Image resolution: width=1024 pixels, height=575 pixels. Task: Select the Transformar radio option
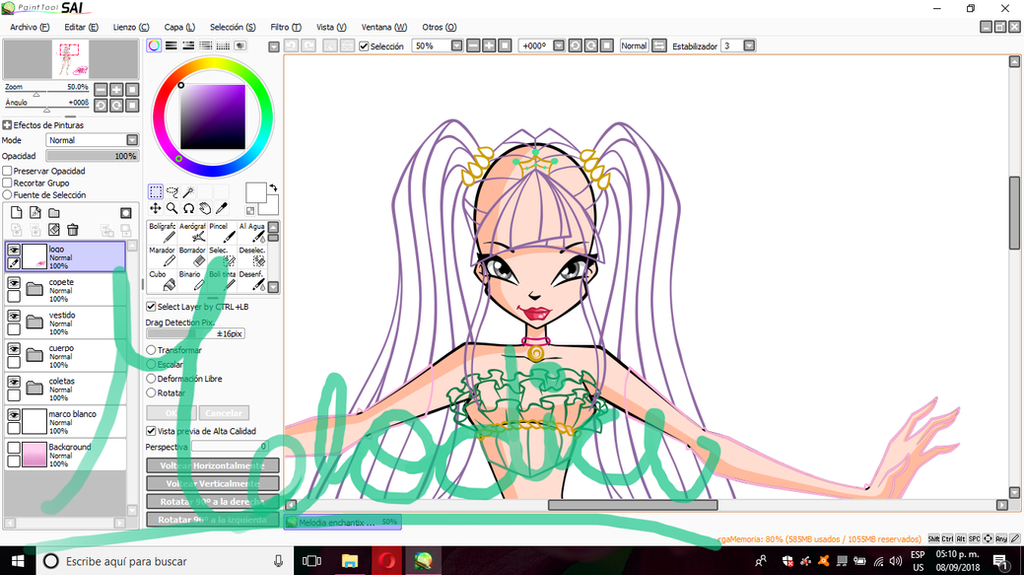point(151,350)
